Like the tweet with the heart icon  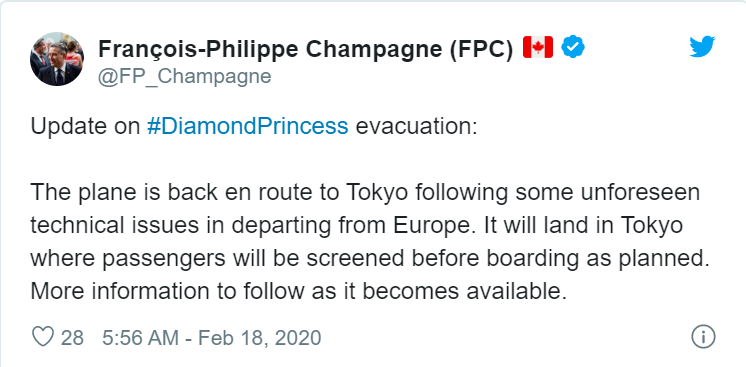tap(43, 337)
